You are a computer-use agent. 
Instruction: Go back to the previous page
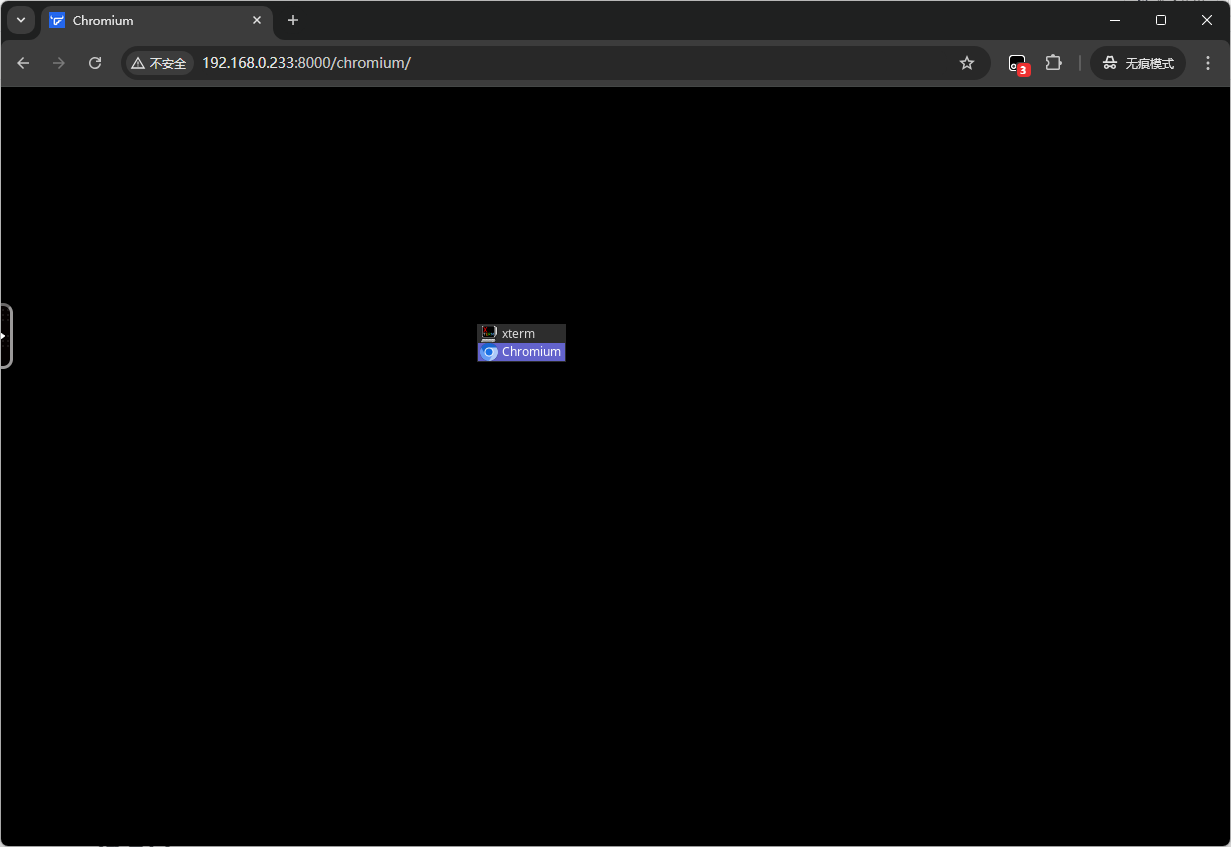click(23, 63)
